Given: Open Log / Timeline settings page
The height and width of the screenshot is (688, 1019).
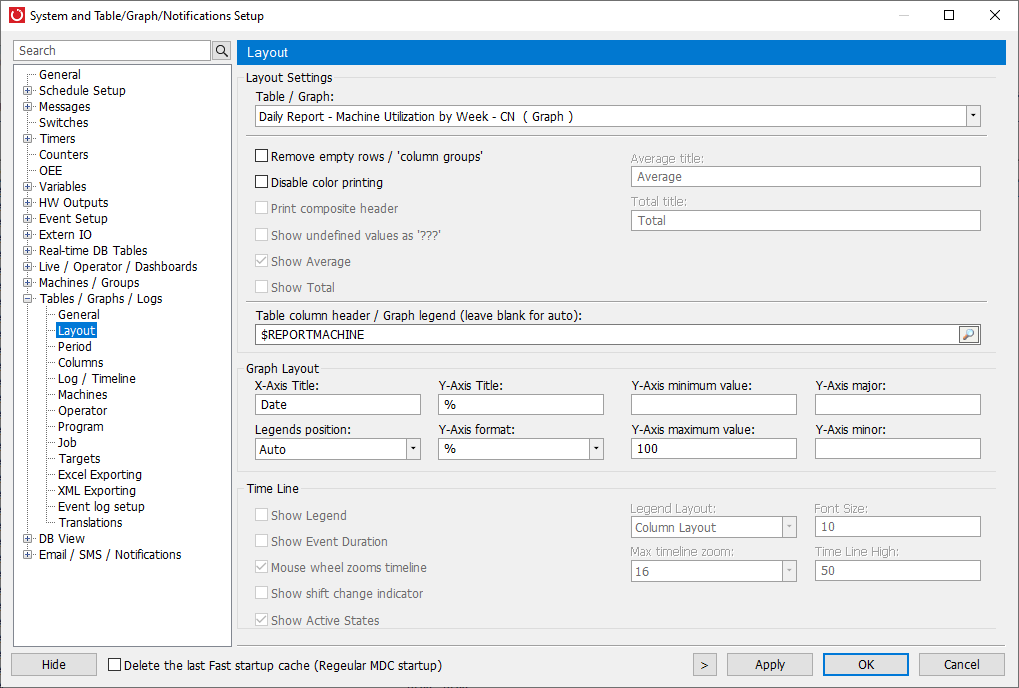Looking at the screenshot, I should pos(97,379).
